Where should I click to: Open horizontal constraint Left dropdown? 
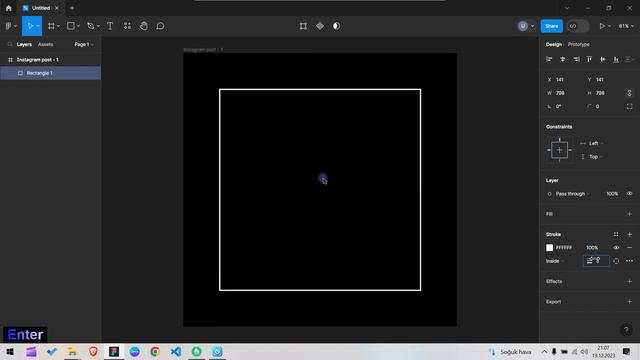click(x=595, y=143)
